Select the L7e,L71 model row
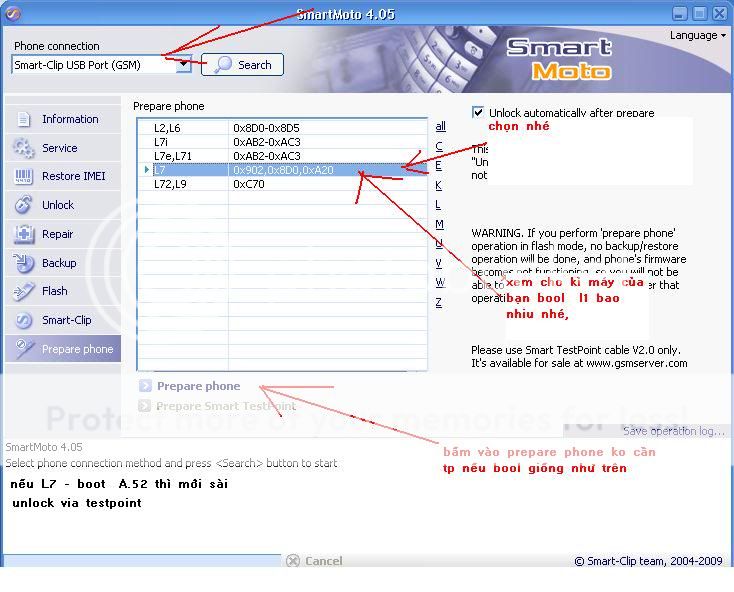734x592 pixels. (x=283, y=156)
